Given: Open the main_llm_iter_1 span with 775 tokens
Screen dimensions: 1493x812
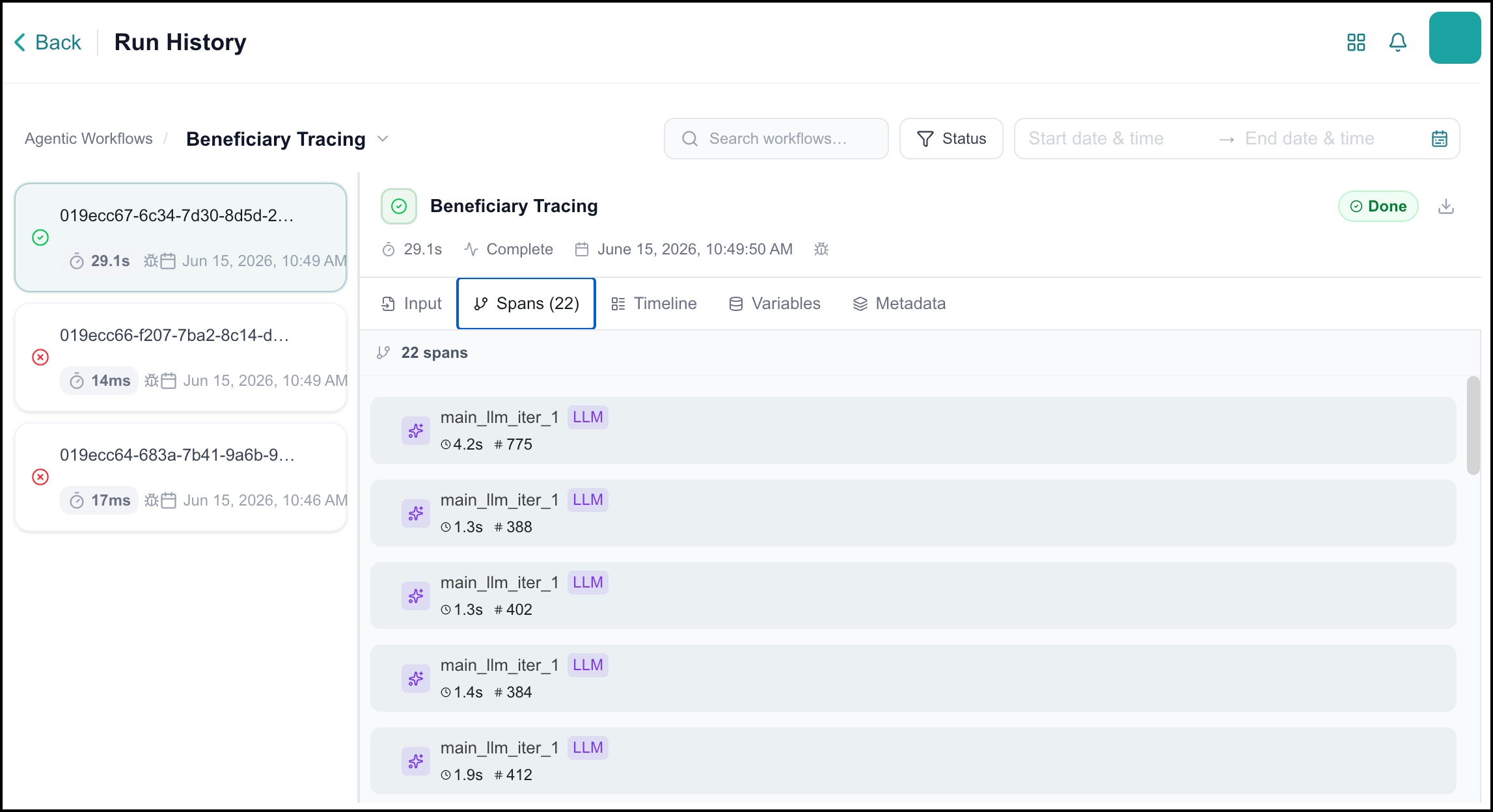Looking at the screenshot, I should tap(913, 431).
